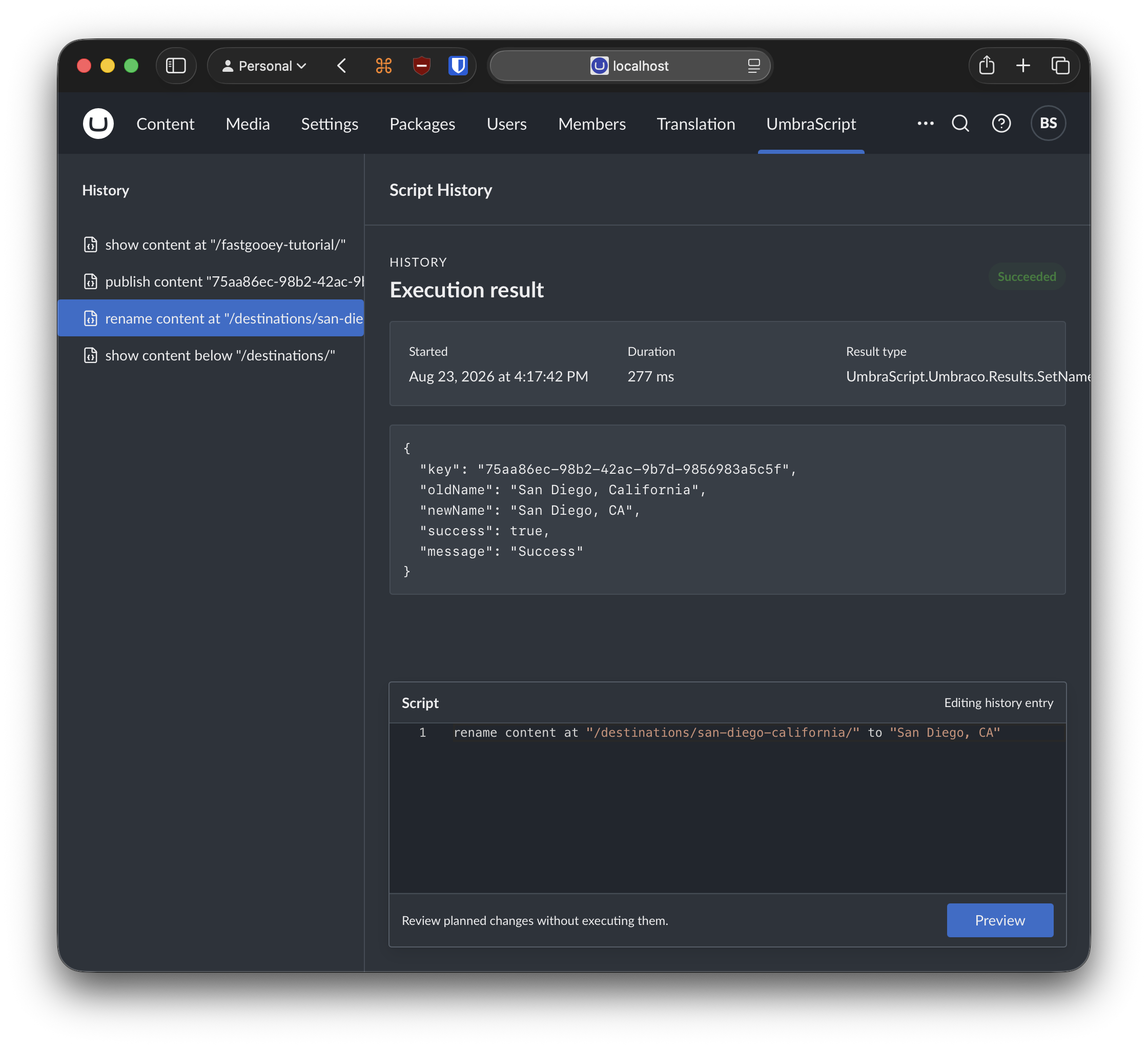The width and height of the screenshot is (1148, 1048).
Task: Open the Media section
Action: (x=248, y=124)
